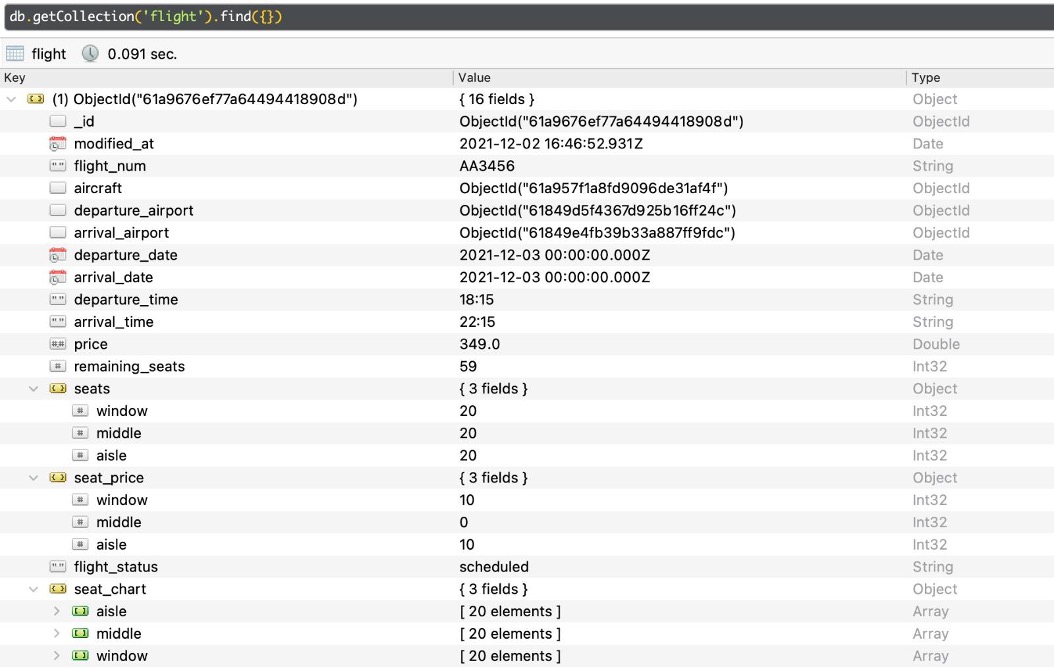Collapse the seats object
The width and height of the screenshot is (1054, 668).
click(x=34, y=388)
